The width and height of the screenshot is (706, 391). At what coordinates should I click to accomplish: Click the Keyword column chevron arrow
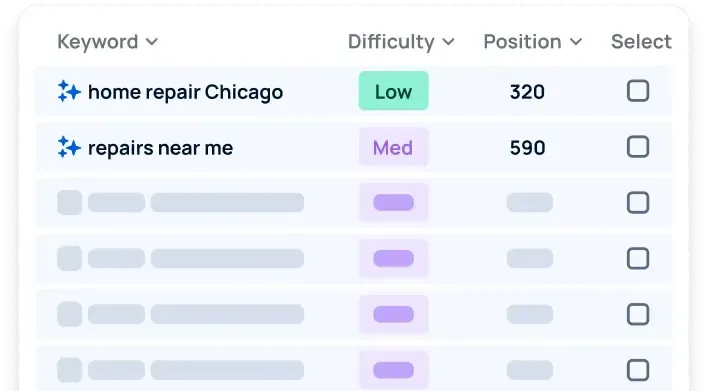point(152,42)
